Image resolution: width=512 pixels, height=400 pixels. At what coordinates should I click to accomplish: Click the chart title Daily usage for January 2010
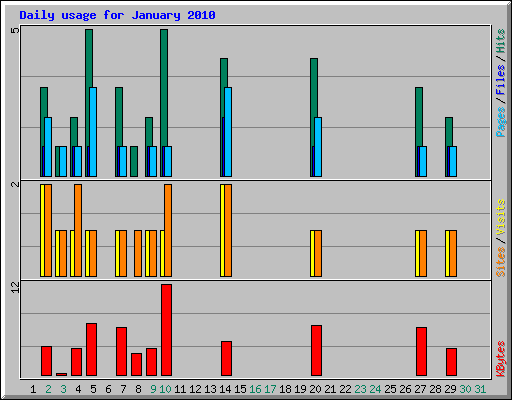pos(117,15)
